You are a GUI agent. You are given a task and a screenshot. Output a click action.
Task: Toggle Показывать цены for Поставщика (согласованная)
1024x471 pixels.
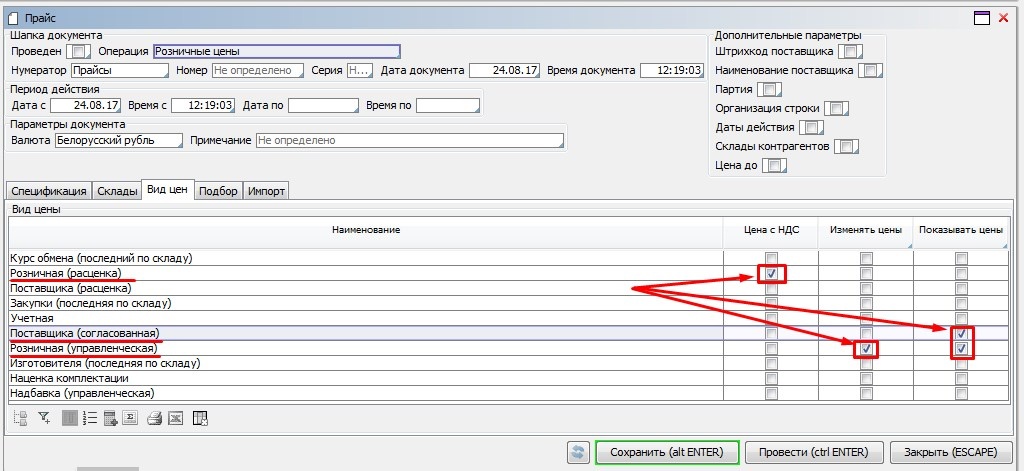(961, 333)
